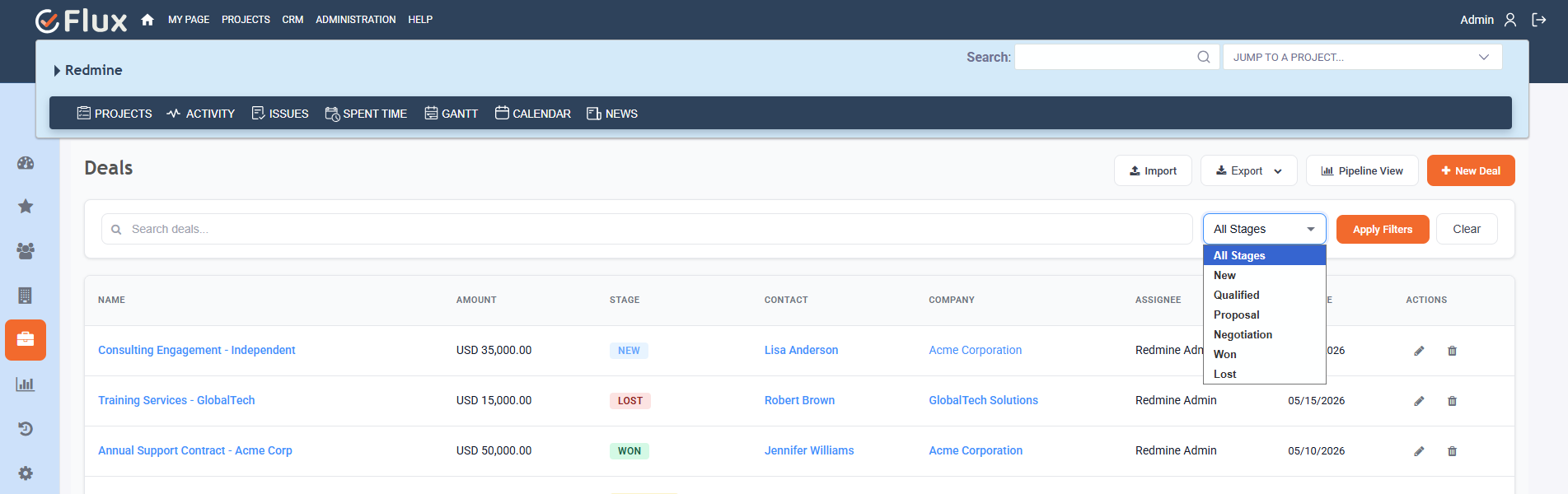Screen dimensions: 1568x494
Task: Open the settings gear sidebar icon
Action: (26, 473)
